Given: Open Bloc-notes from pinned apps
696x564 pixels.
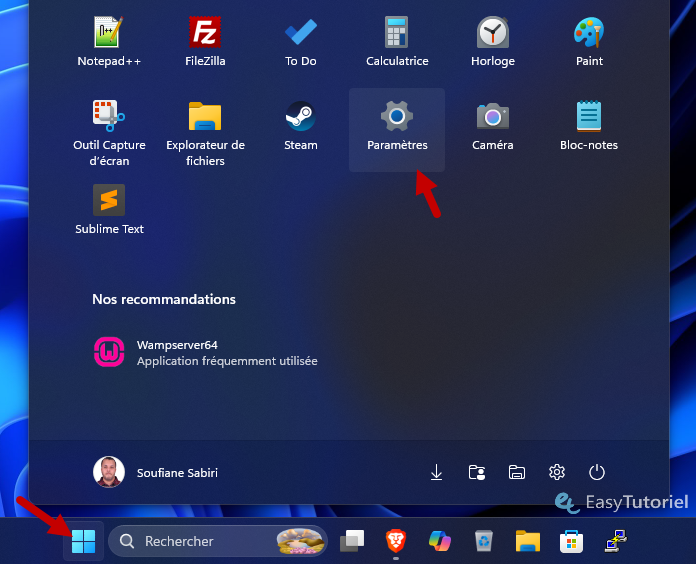Looking at the screenshot, I should coord(589,127).
